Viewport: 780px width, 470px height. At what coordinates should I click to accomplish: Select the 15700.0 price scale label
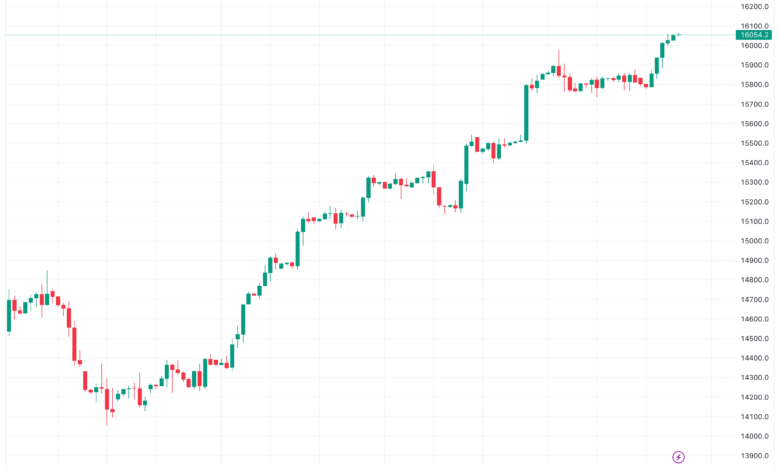755,104
